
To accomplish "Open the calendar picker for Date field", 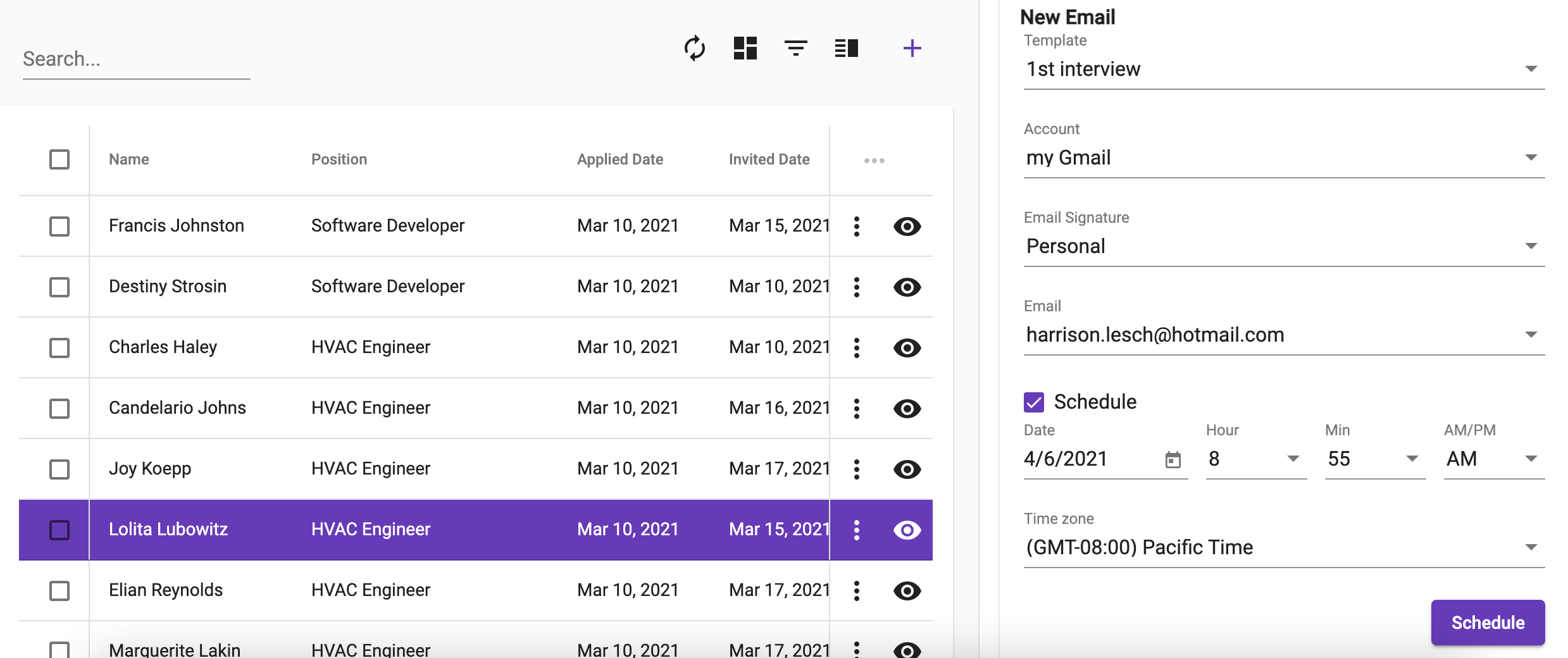I will coord(1173,460).
